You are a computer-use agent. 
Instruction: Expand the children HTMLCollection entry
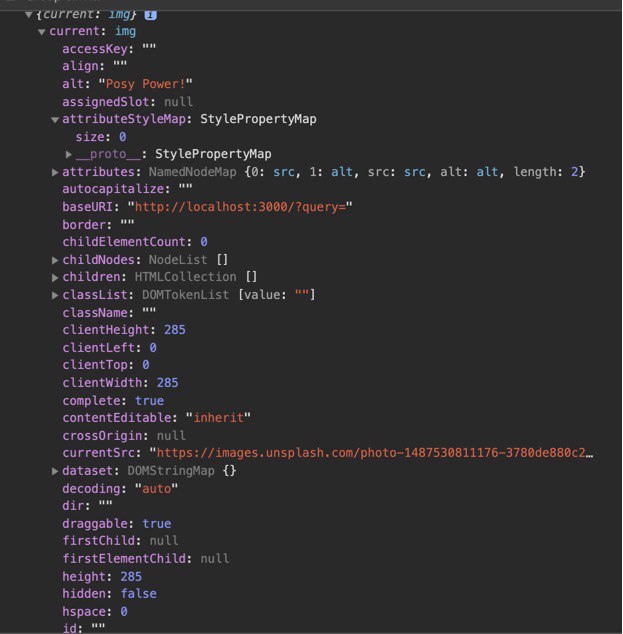coord(55,278)
